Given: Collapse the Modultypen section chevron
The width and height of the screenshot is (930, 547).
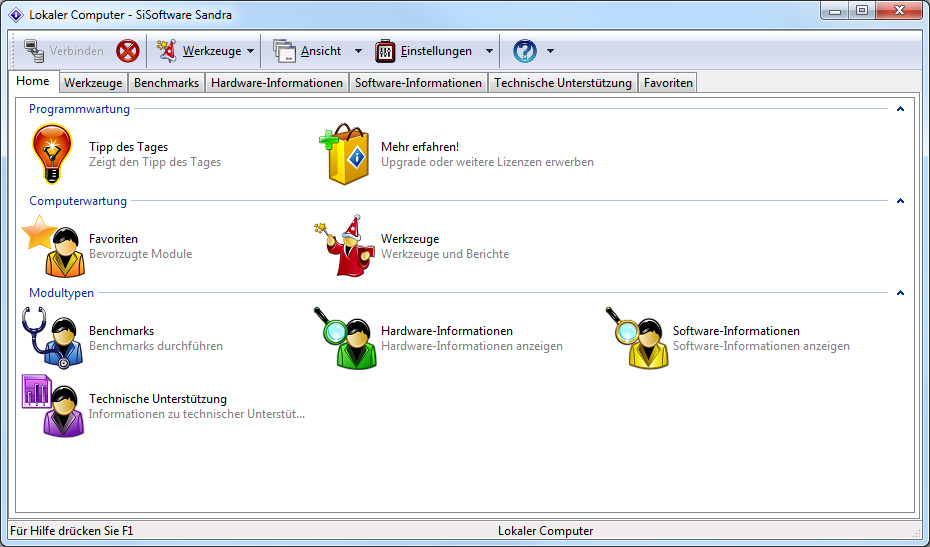Looking at the screenshot, I should tap(900, 293).
